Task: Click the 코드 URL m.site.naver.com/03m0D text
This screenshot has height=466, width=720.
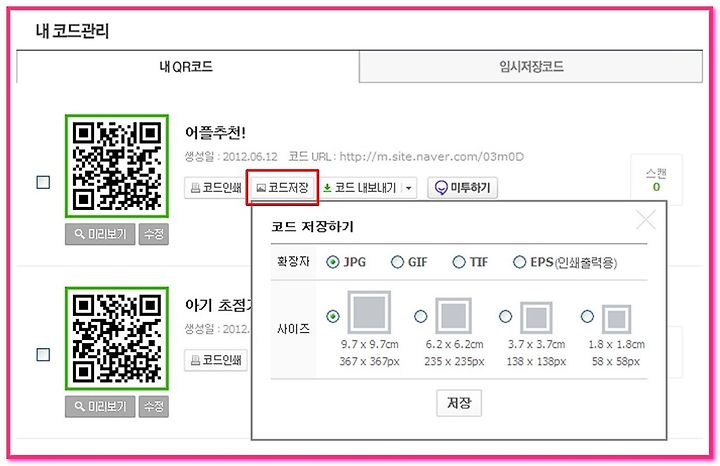Action: 406,157
